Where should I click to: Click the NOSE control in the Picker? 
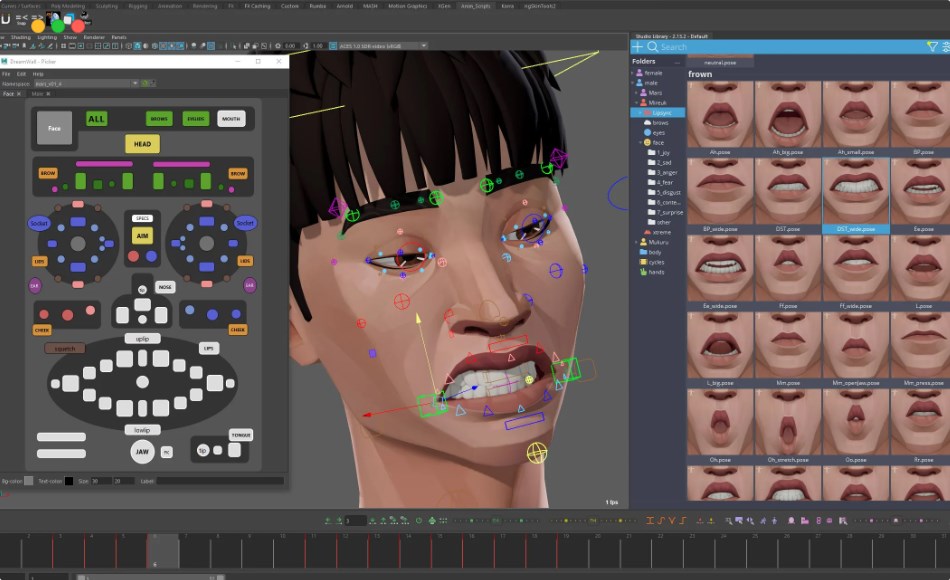click(x=165, y=286)
